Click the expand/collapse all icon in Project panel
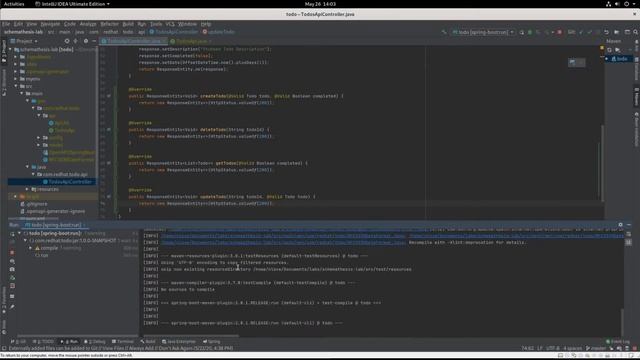 [76, 41]
